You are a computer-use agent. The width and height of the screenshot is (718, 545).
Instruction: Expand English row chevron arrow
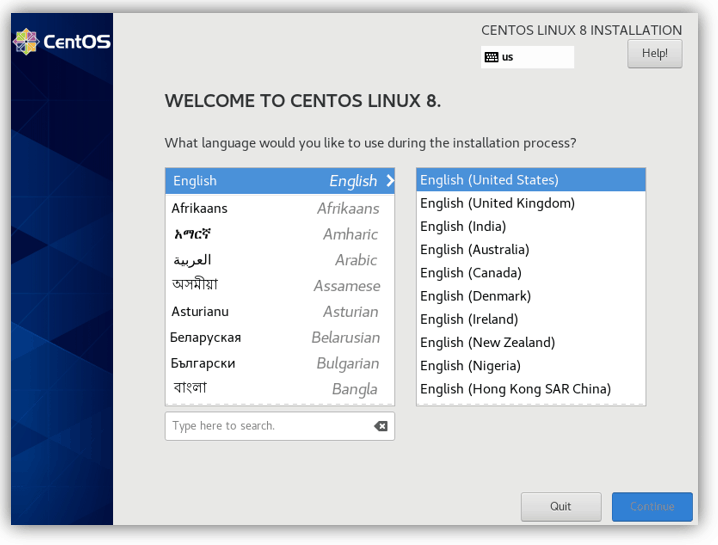tap(390, 180)
